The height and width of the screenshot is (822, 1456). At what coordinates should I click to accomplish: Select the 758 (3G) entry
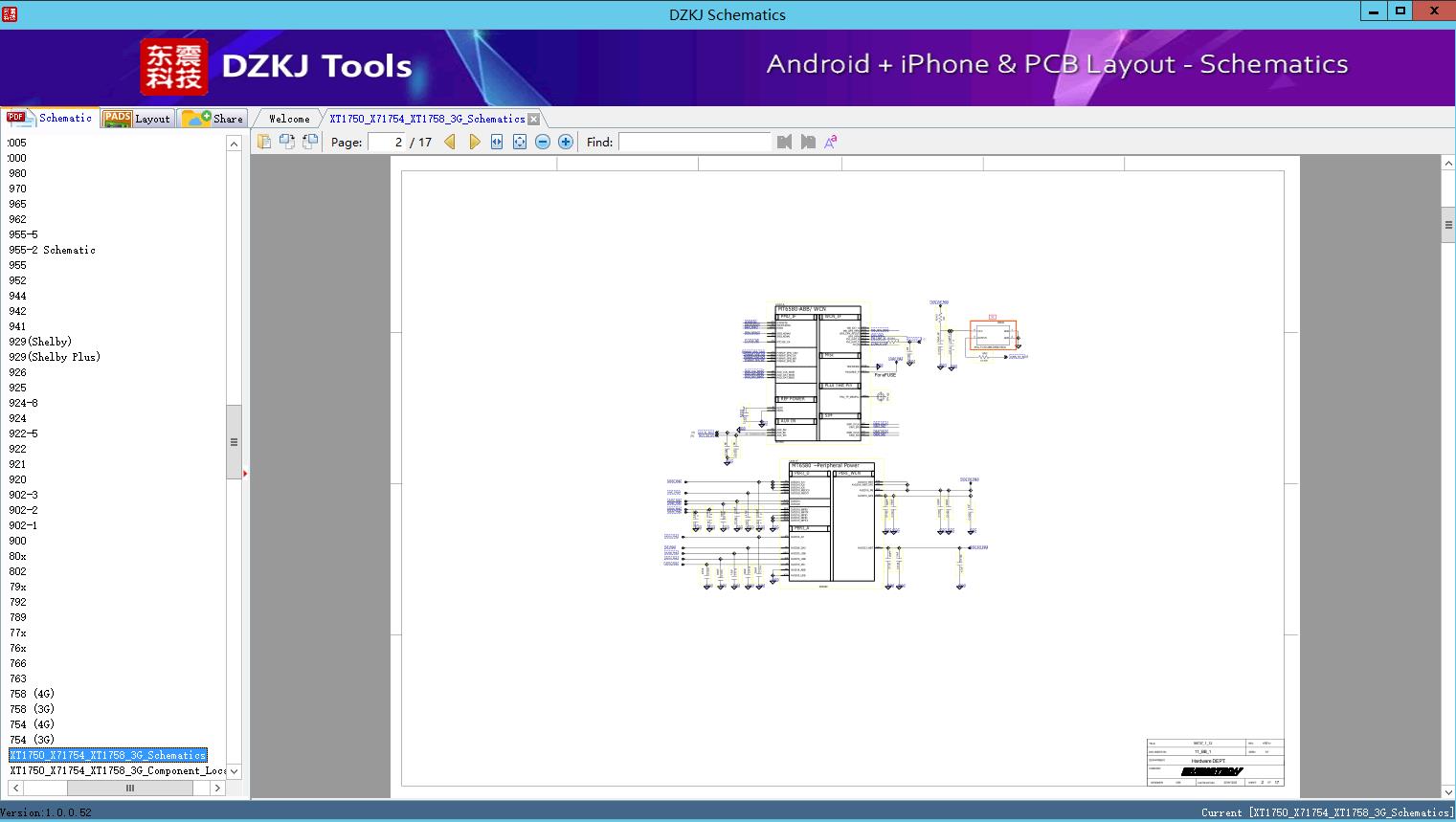pyautogui.click(x=32, y=709)
